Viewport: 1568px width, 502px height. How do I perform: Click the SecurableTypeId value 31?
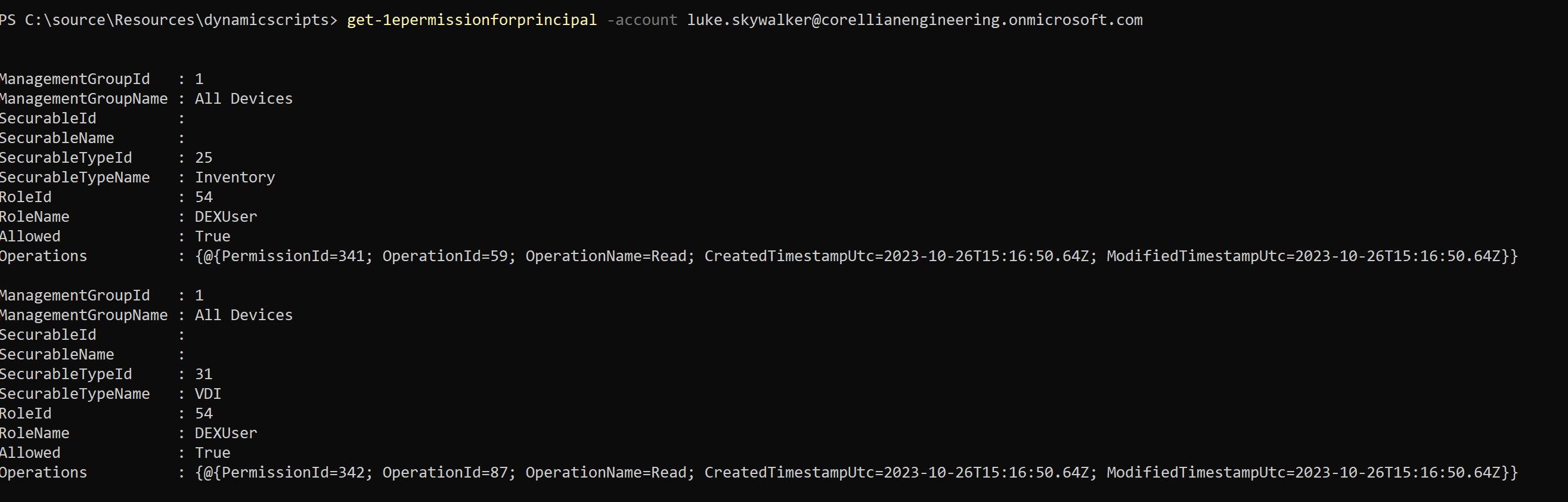(203, 374)
